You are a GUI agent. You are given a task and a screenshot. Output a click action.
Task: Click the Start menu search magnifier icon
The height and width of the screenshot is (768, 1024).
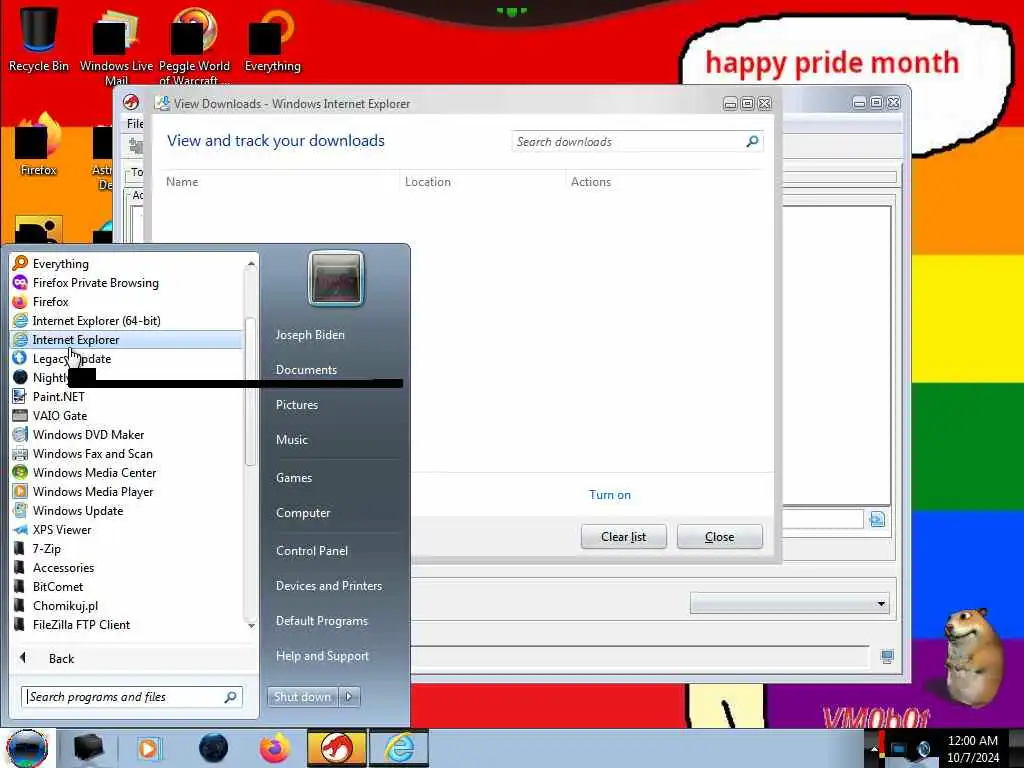pyautogui.click(x=231, y=697)
